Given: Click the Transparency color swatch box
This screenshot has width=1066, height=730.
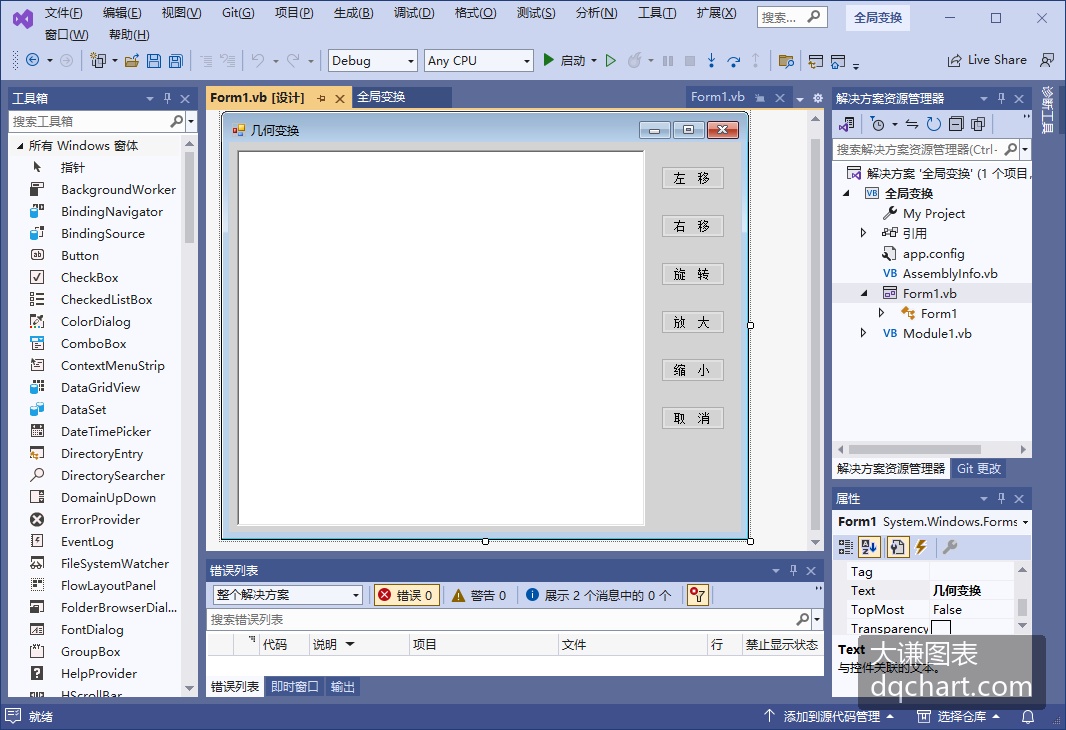Looking at the screenshot, I should (941, 627).
